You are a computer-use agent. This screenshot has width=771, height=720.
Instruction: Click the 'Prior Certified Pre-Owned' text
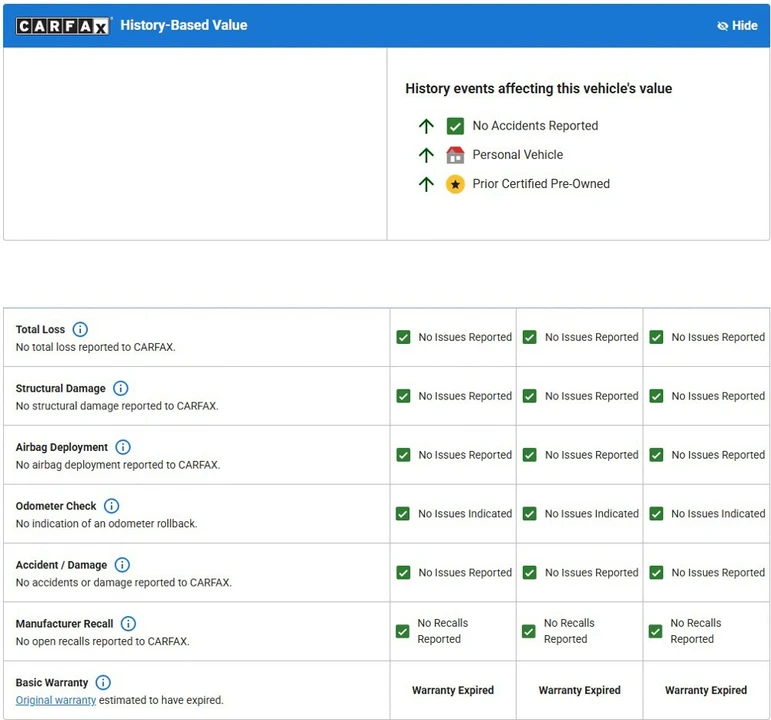pyautogui.click(x=541, y=184)
